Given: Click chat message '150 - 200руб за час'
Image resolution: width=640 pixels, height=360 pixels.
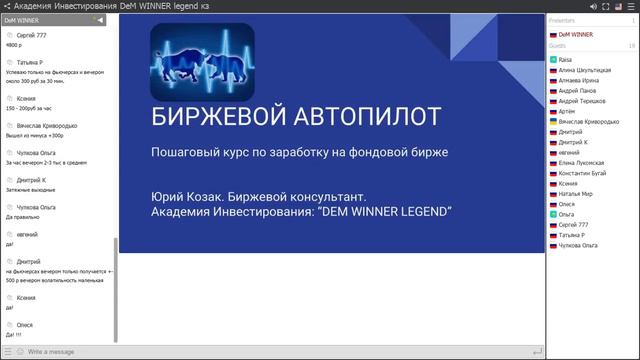Looking at the screenshot, I should pyautogui.click(x=29, y=108).
